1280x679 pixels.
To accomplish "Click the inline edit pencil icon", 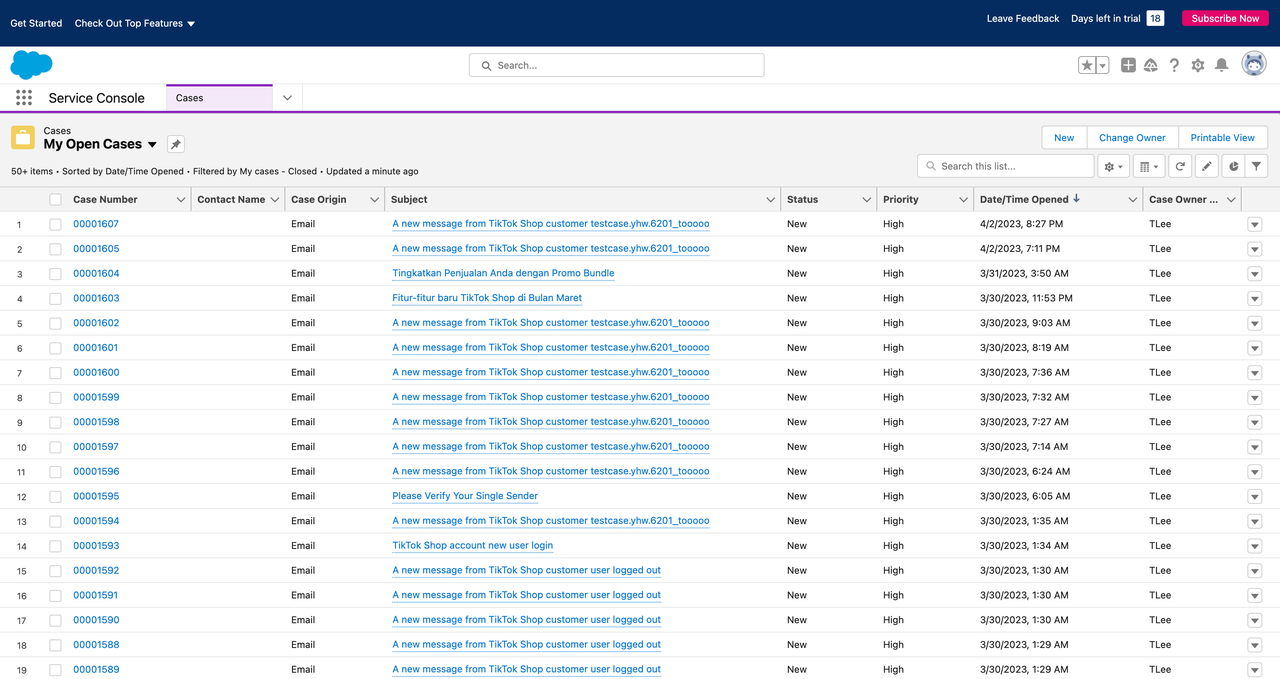I will [x=1207, y=167].
